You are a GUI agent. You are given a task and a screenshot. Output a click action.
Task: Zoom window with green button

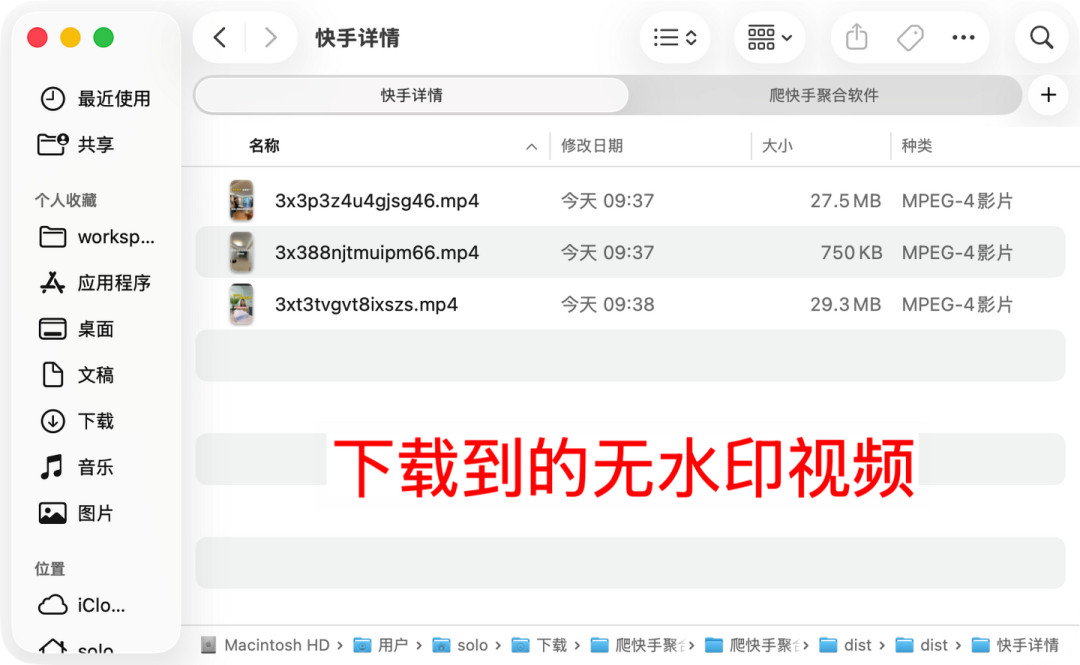click(103, 37)
